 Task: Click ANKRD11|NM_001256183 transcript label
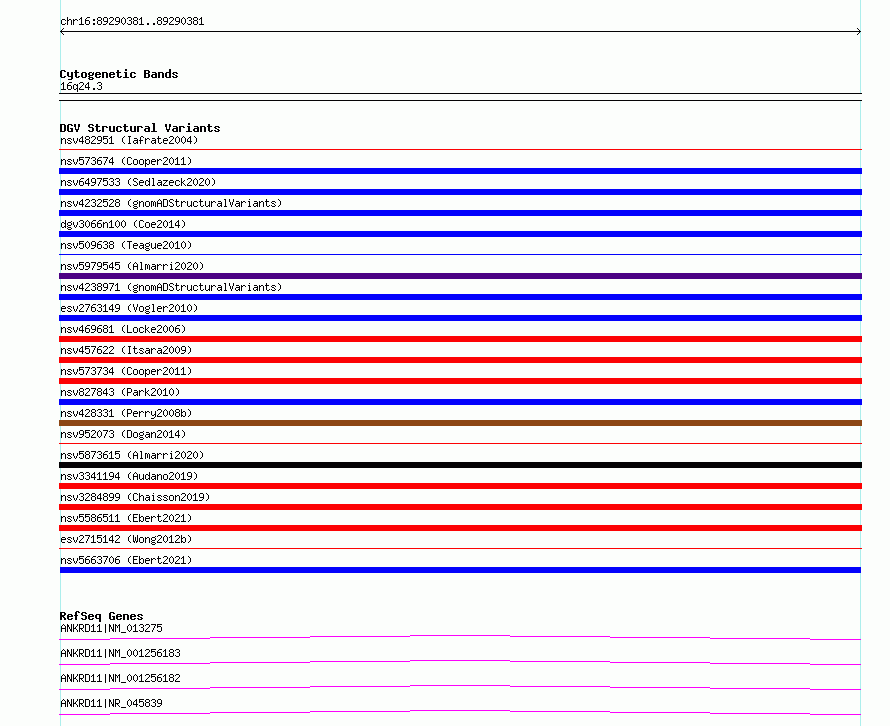(x=120, y=653)
